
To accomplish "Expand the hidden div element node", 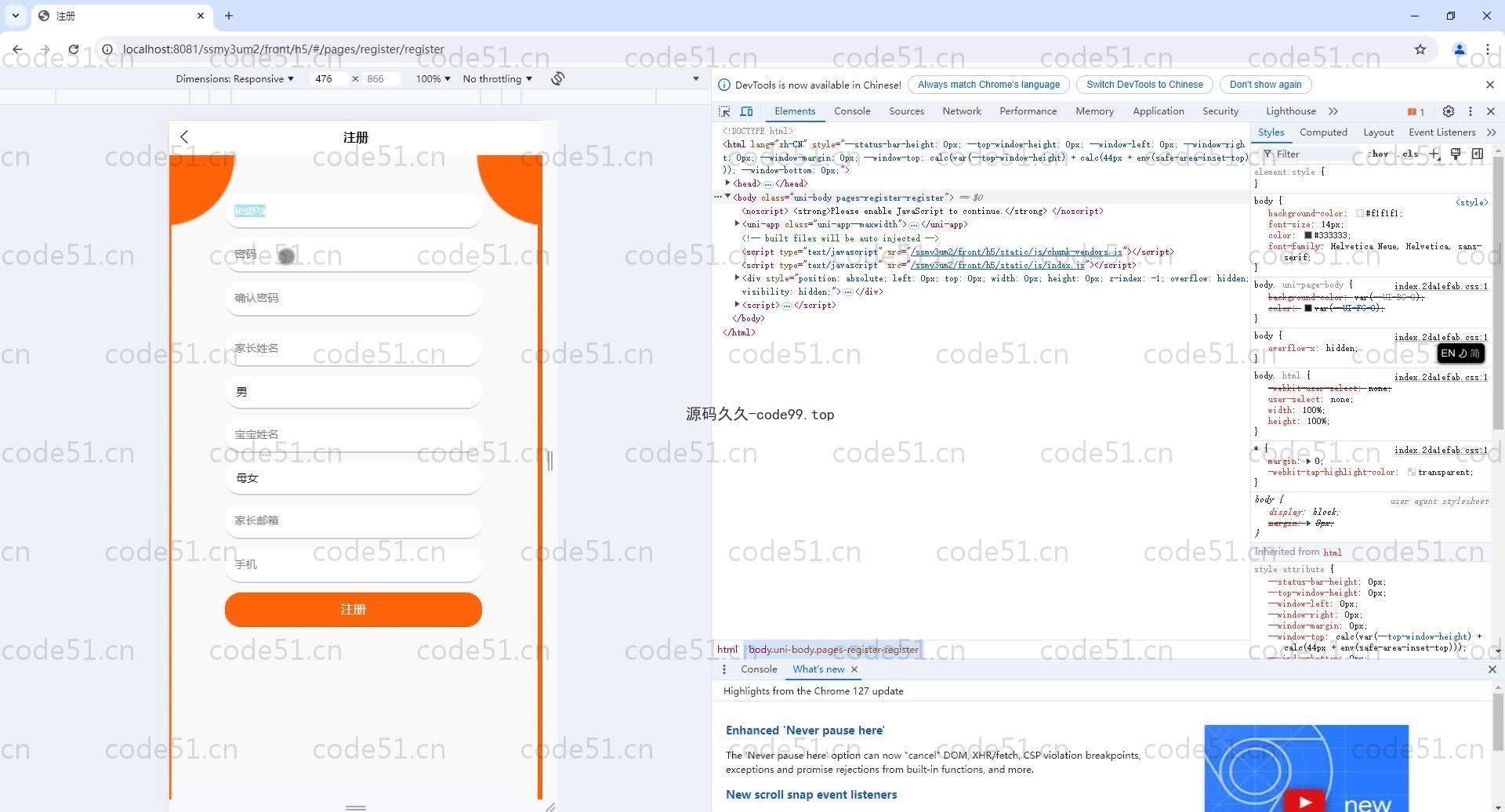I will [x=737, y=278].
